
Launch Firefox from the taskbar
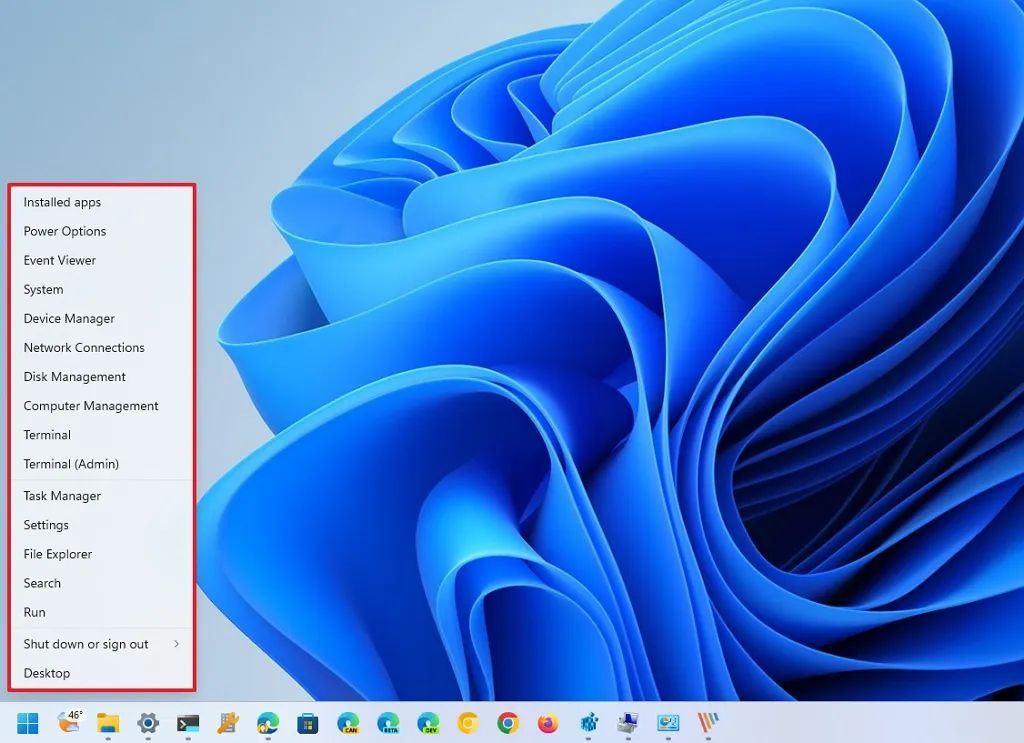pyautogui.click(x=547, y=723)
